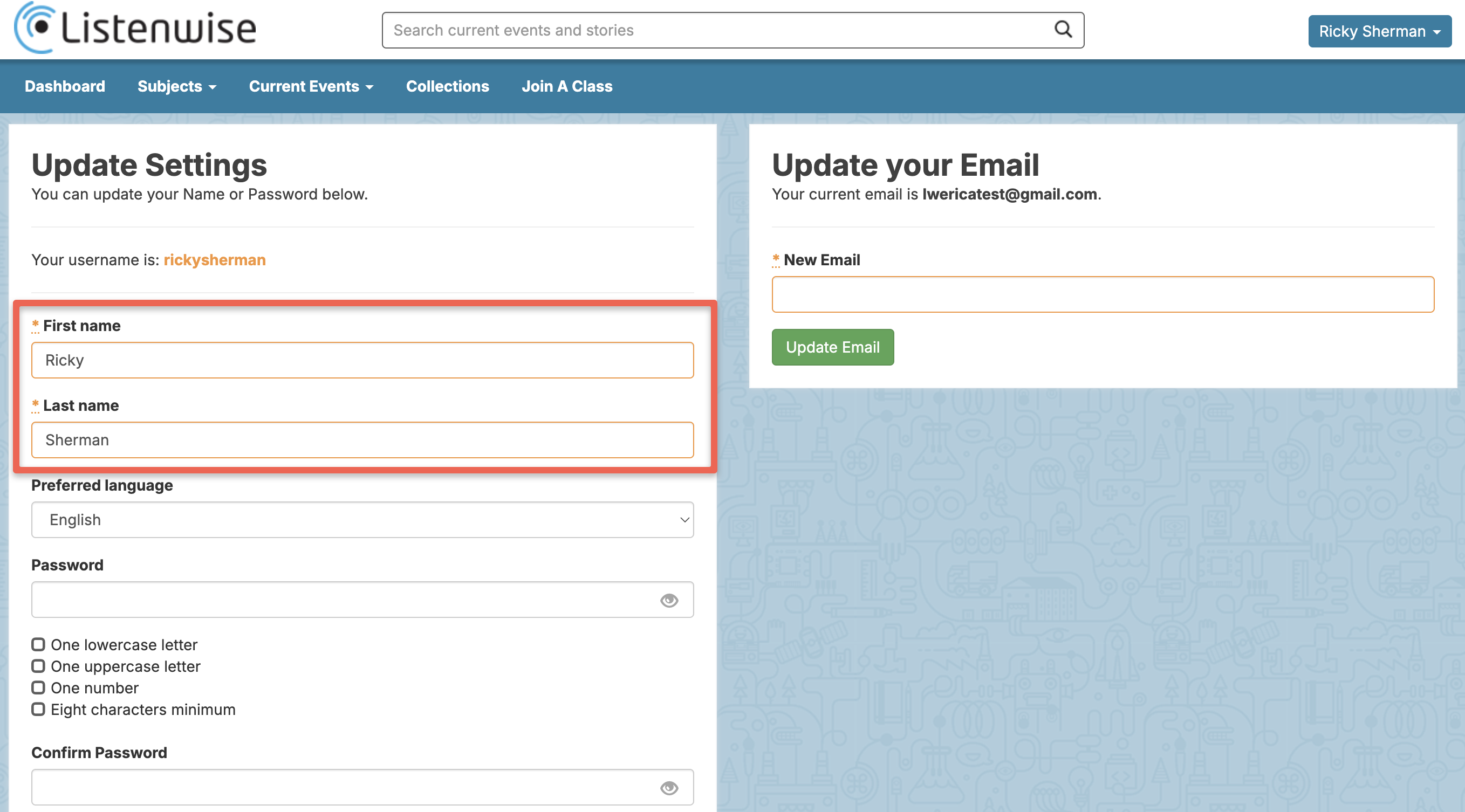Open Join A Class page
1465x812 pixels.
coord(567,86)
